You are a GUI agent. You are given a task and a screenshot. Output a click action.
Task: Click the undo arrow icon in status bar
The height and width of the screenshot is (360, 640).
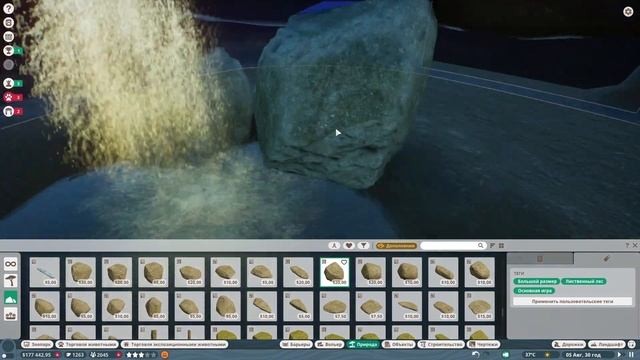click(x=476, y=355)
